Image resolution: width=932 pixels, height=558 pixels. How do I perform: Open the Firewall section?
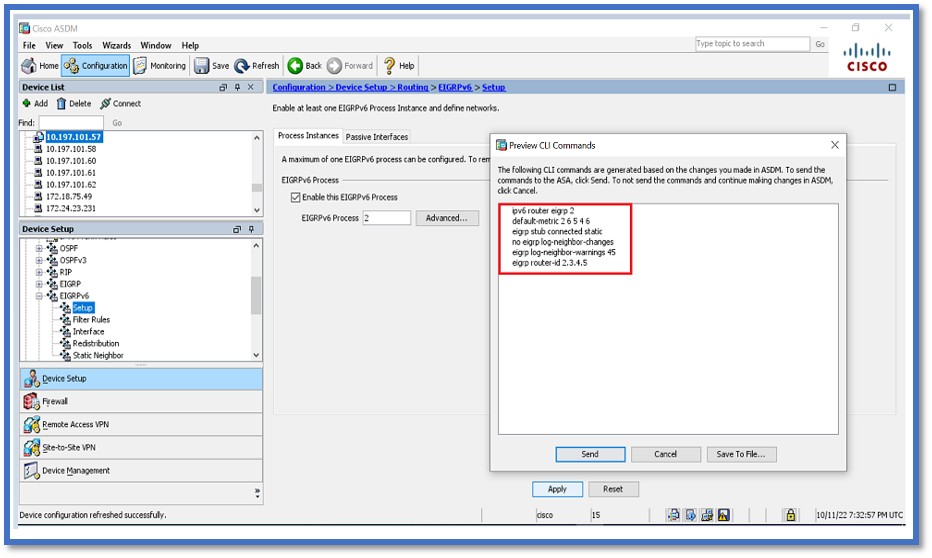click(141, 402)
